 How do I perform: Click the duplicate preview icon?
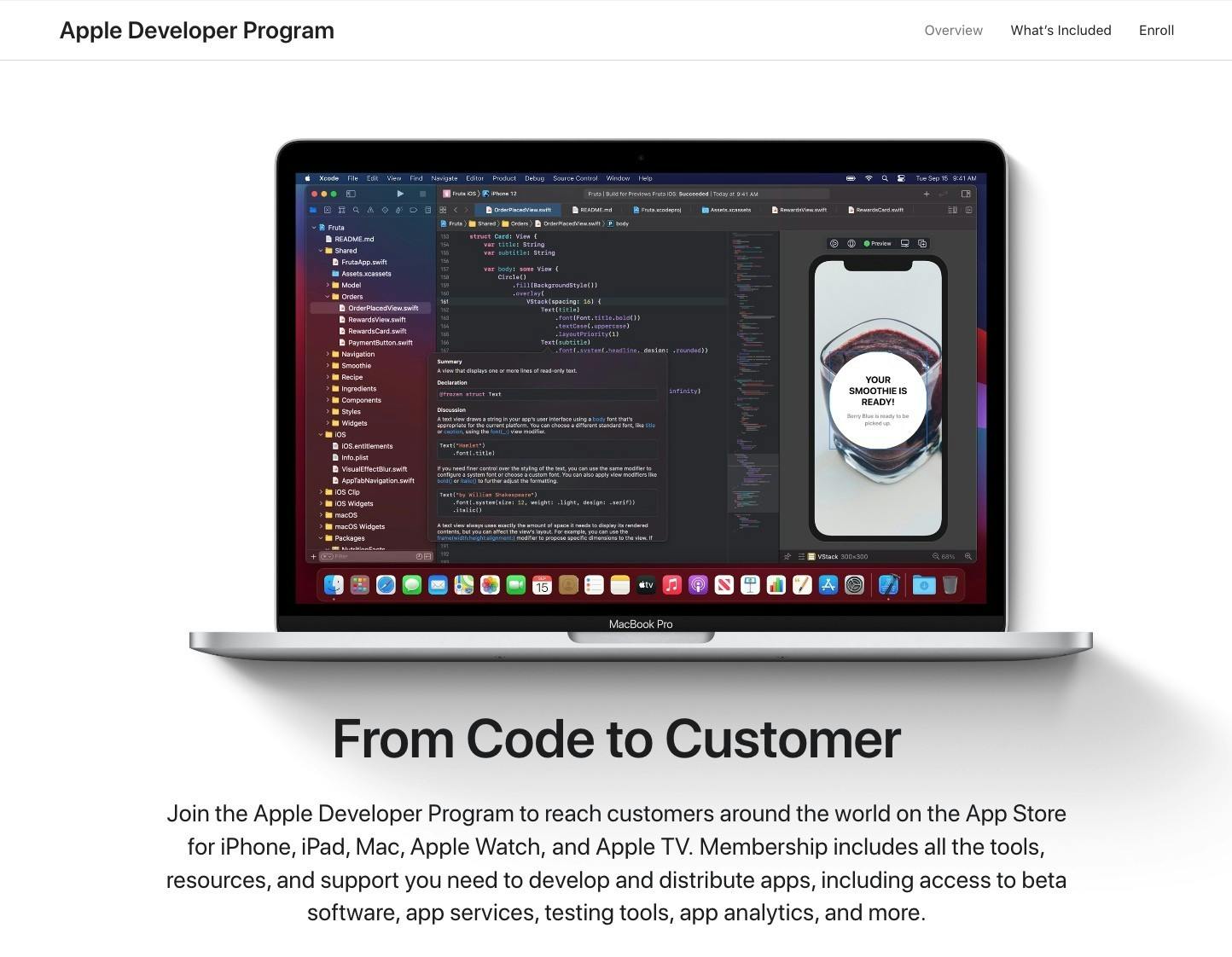[922, 243]
